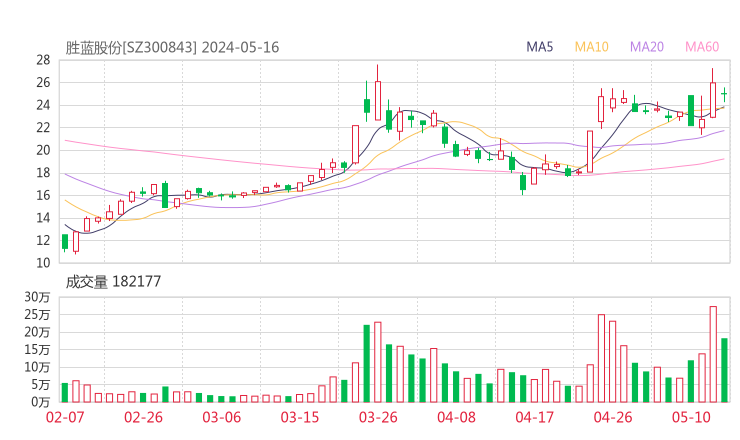Click the MA10 legend label
Image resolution: width=740 pixels, height=440 pixels.
pyautogui.click(x=591, y=47)
